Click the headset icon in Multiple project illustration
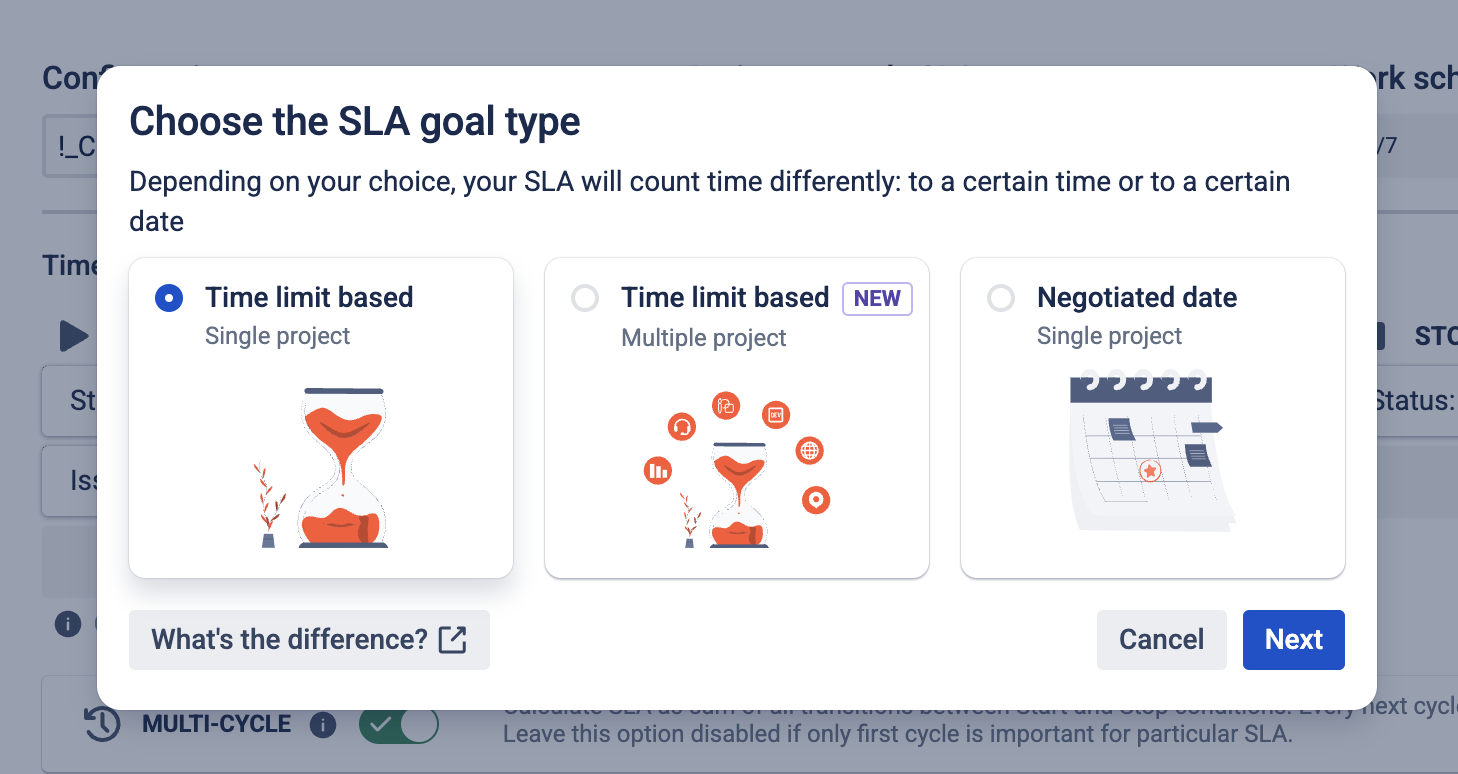The image size is (1458, 774). (682, 428)
